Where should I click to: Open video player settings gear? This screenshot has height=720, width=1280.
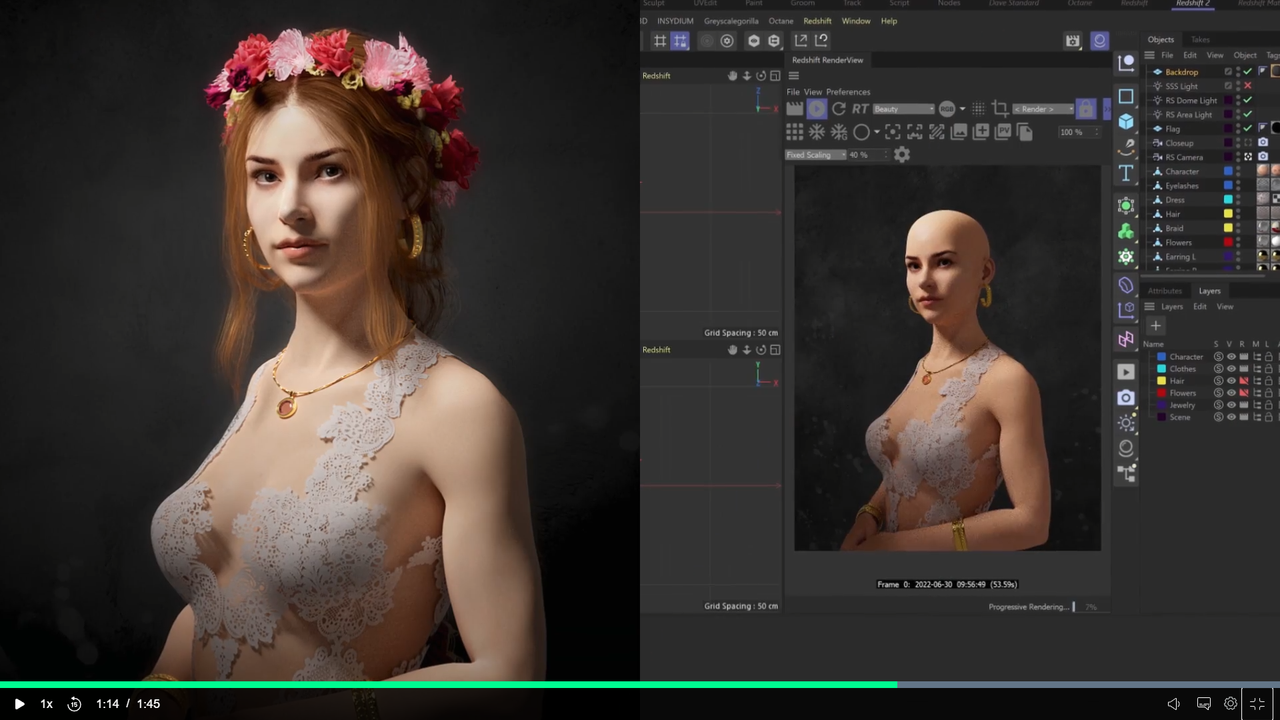1231,704
